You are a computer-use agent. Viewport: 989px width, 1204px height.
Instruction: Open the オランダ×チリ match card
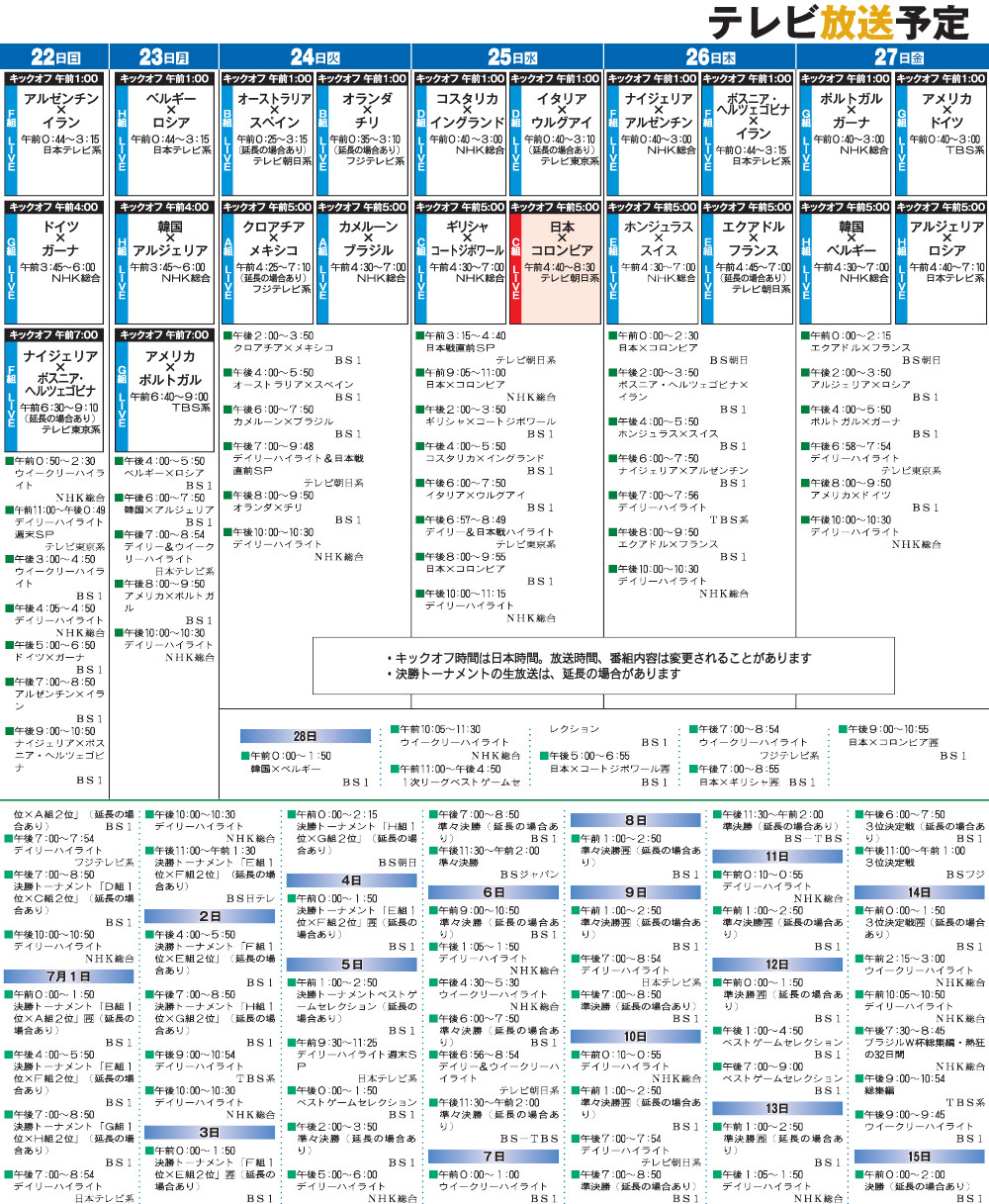pyautogui.click(x=362, y=134)
